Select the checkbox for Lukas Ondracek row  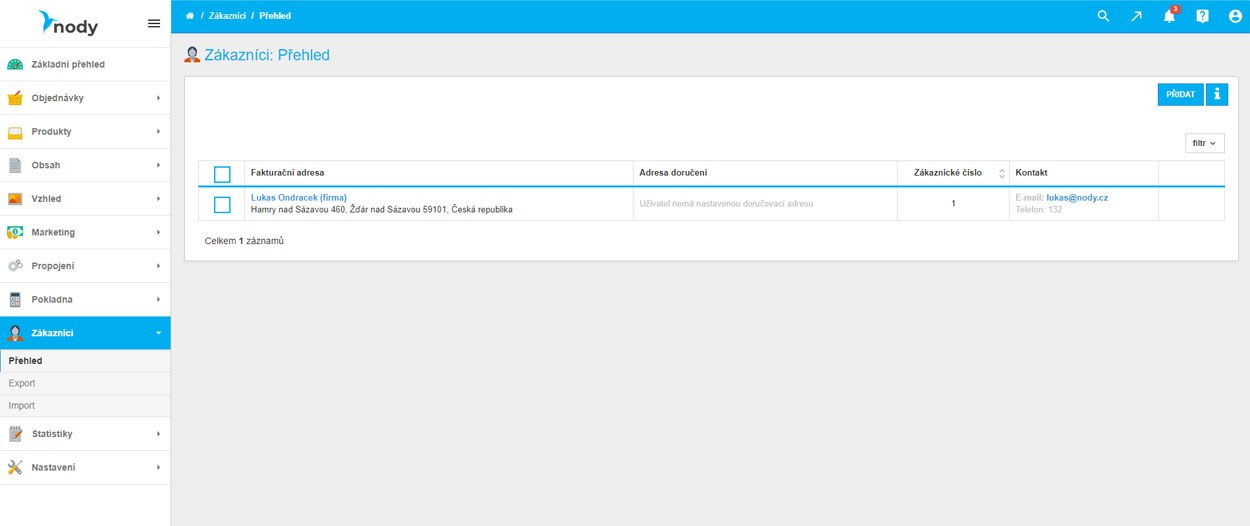tap(222, 205)
